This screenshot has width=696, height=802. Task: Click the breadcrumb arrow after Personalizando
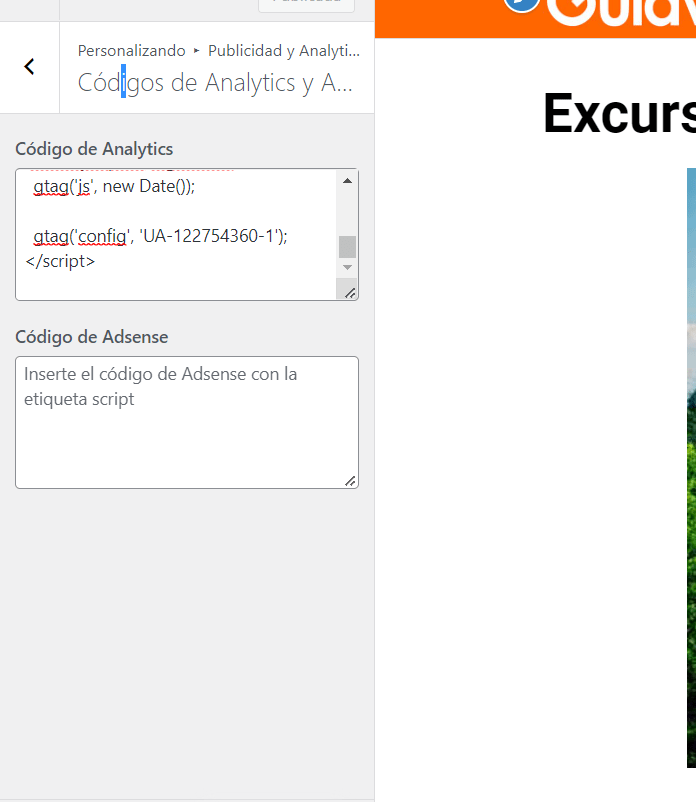pos(196,51)
